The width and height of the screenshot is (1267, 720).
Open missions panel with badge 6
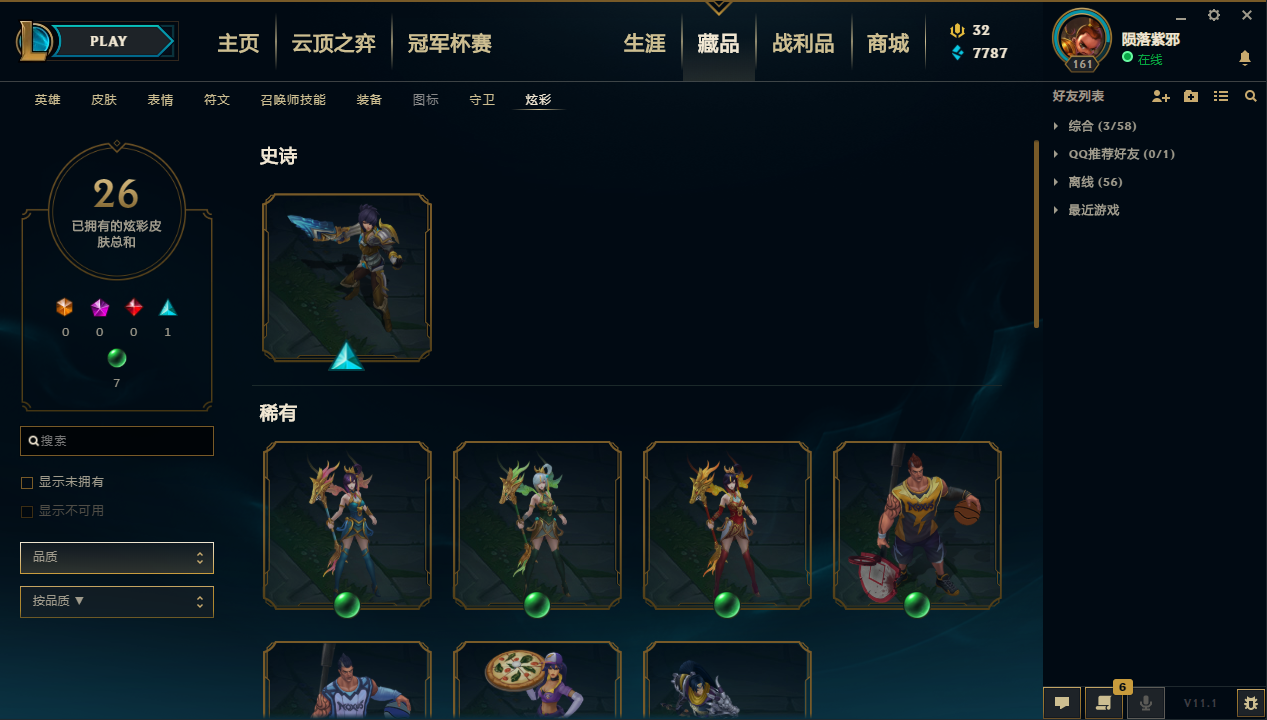(1104, 703)
